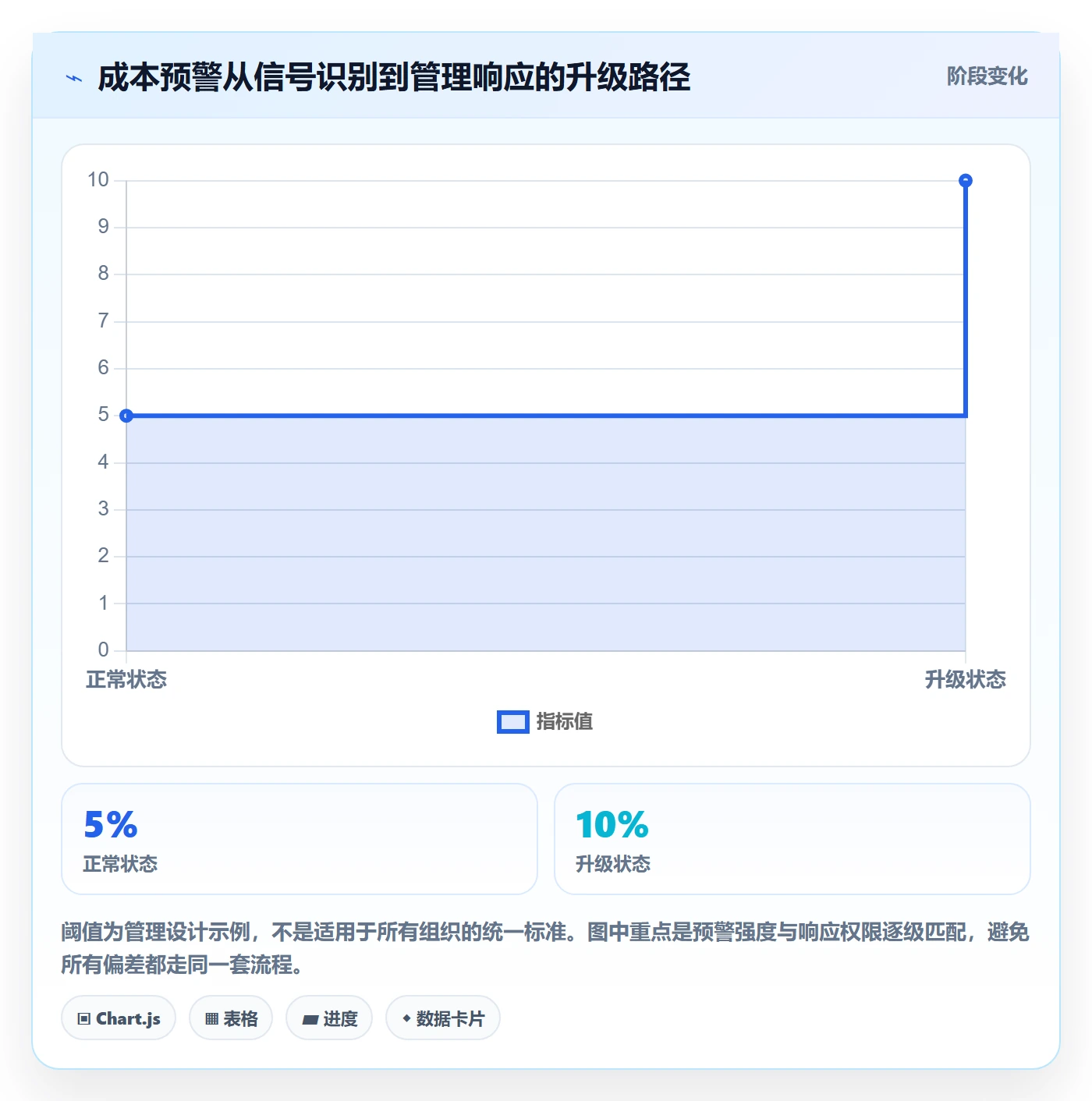Viewport: 1092px width, 1101px height.
Task: Click the chart title 成本预警从信号识别到管理响应的升级路径
Action: 394,78
